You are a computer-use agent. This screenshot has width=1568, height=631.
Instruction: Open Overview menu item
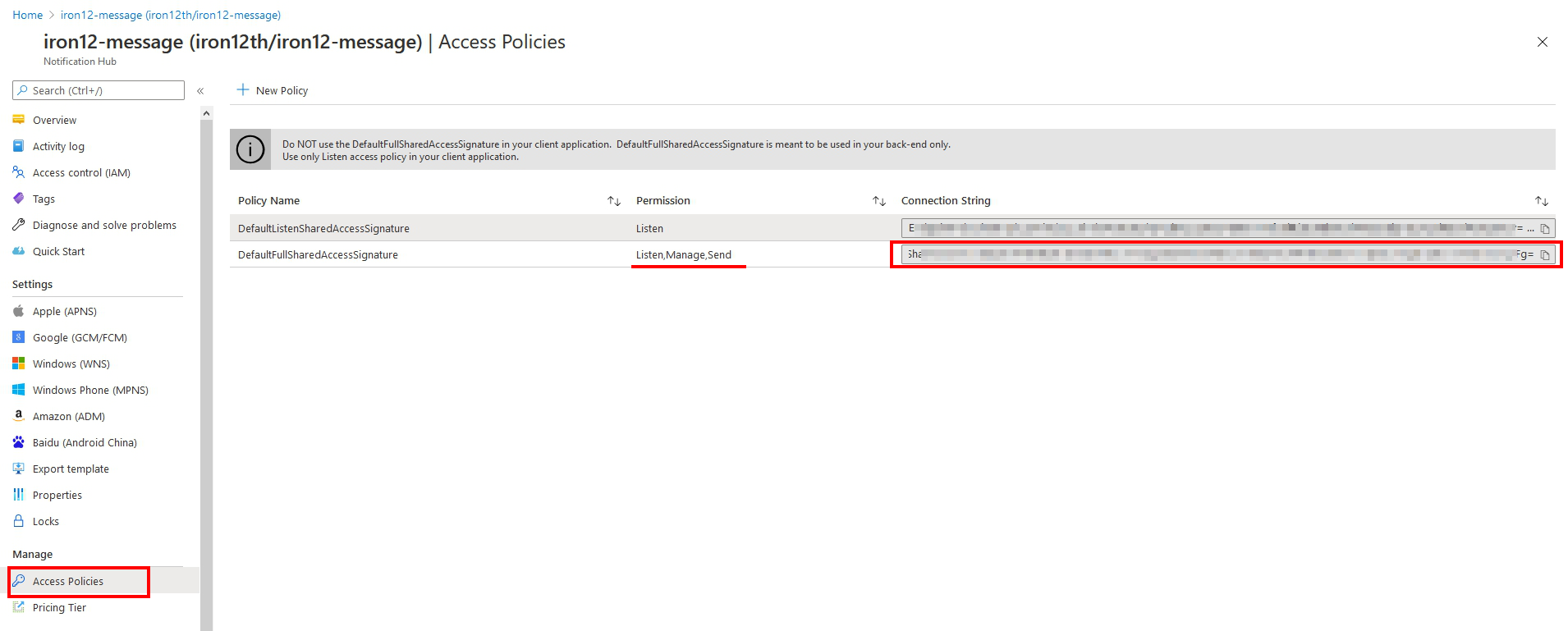click(54, 120)
